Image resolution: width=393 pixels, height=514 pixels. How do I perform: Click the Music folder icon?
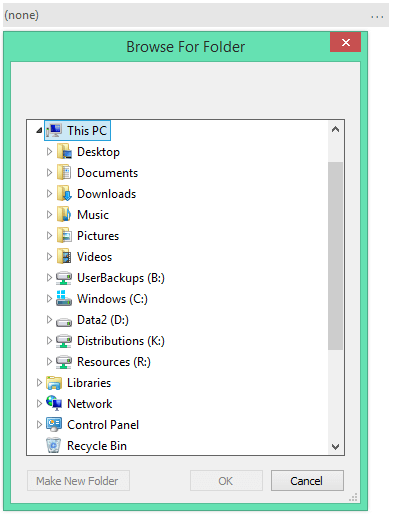tap(64, 215)
